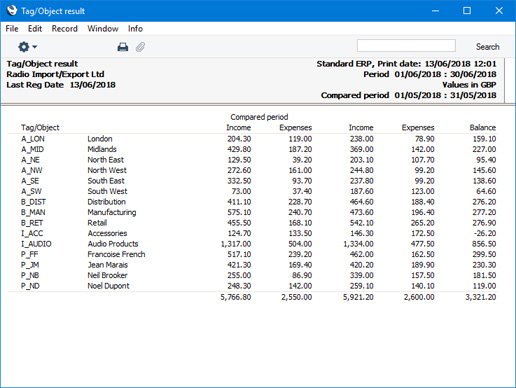Click the B_MAN tag code

point(33,212)
